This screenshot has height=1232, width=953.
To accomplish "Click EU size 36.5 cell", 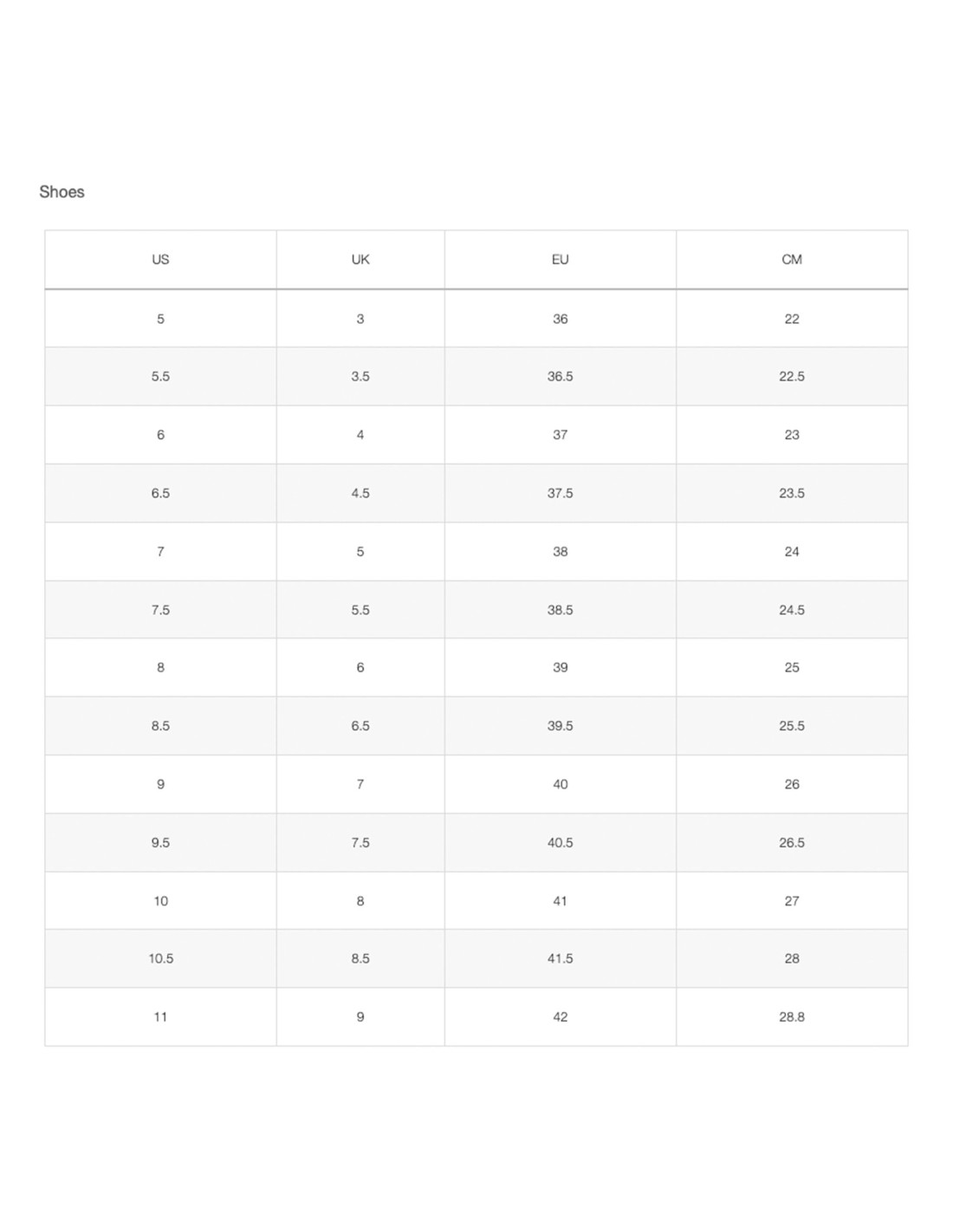I will pos(561,377).
